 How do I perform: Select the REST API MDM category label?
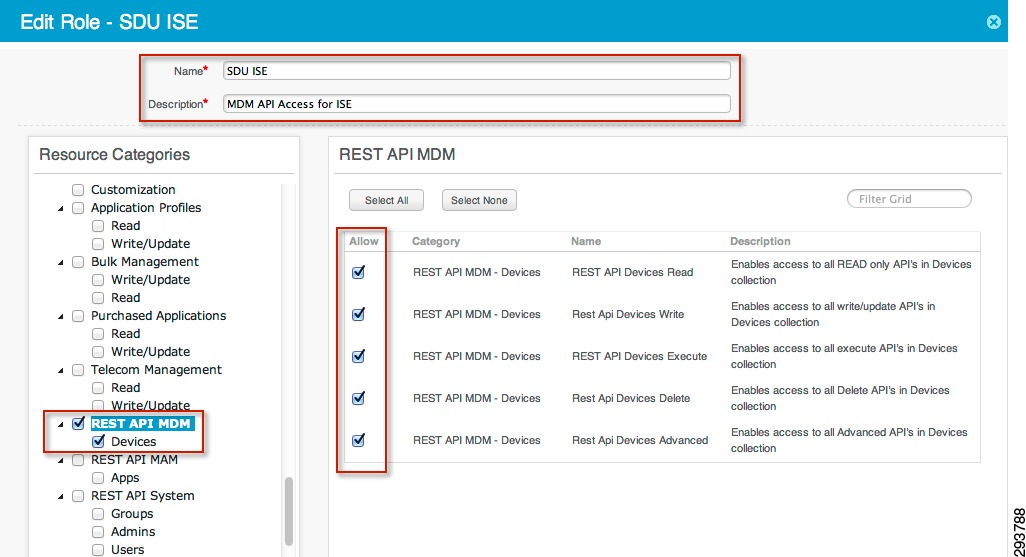[141, 423]
